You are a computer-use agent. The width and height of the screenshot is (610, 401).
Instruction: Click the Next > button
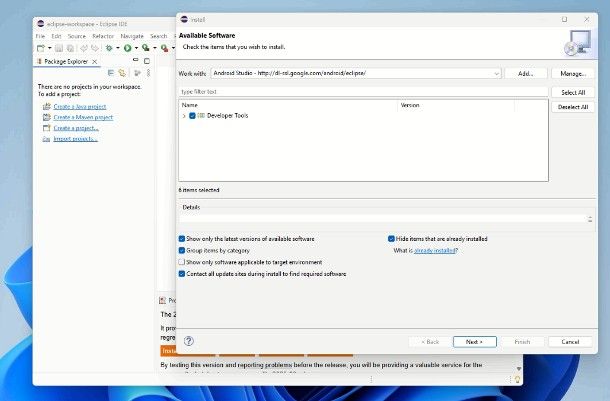click(475, 341)
